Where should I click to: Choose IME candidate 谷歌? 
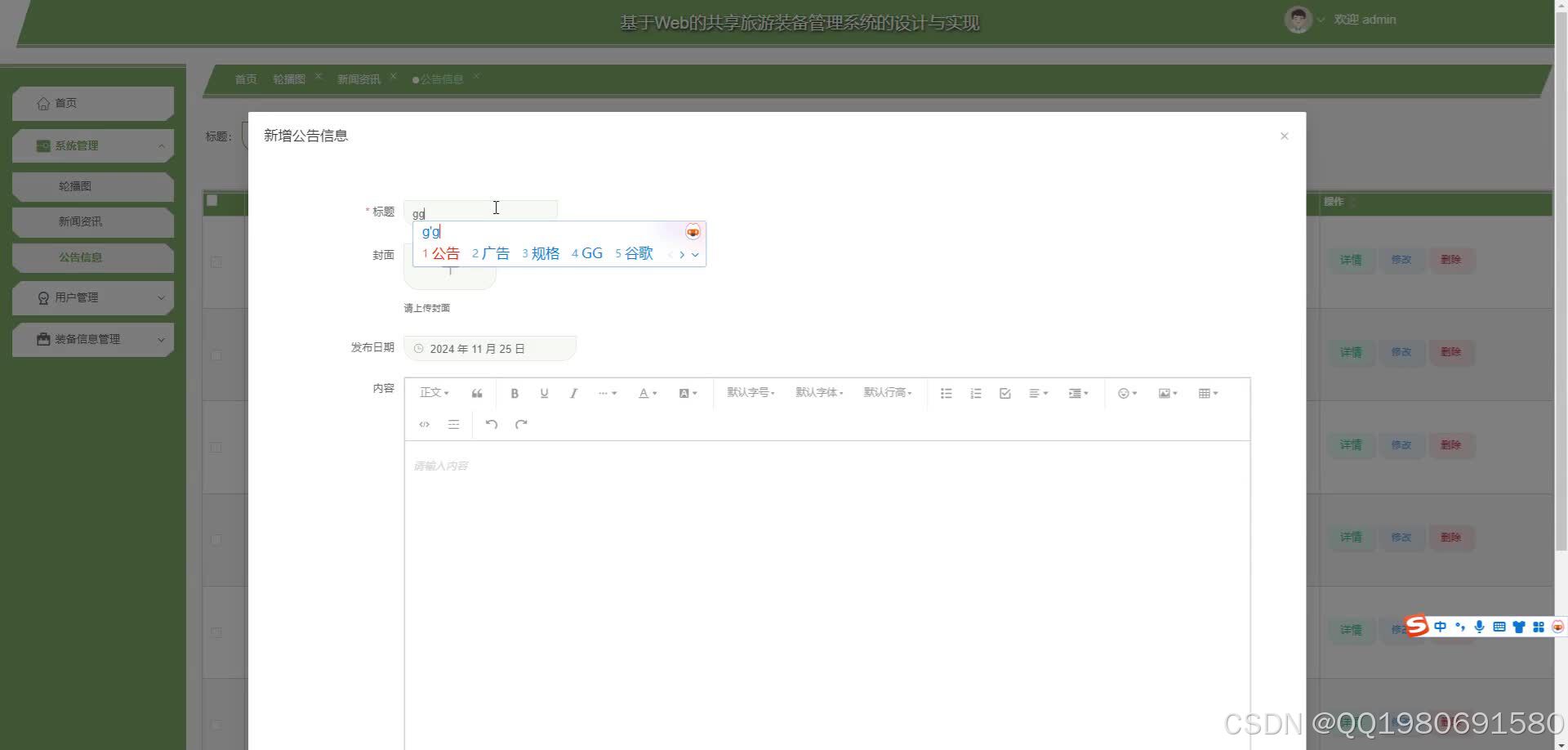[635, 253]
